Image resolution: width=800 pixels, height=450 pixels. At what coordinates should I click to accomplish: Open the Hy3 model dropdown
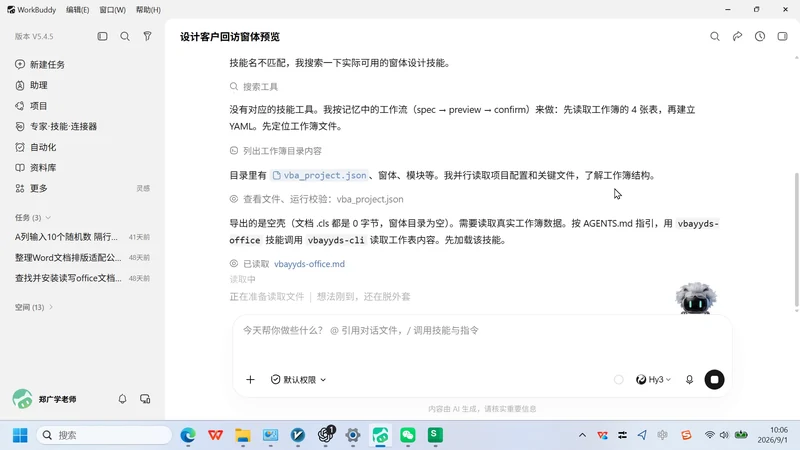coord(653,380)
